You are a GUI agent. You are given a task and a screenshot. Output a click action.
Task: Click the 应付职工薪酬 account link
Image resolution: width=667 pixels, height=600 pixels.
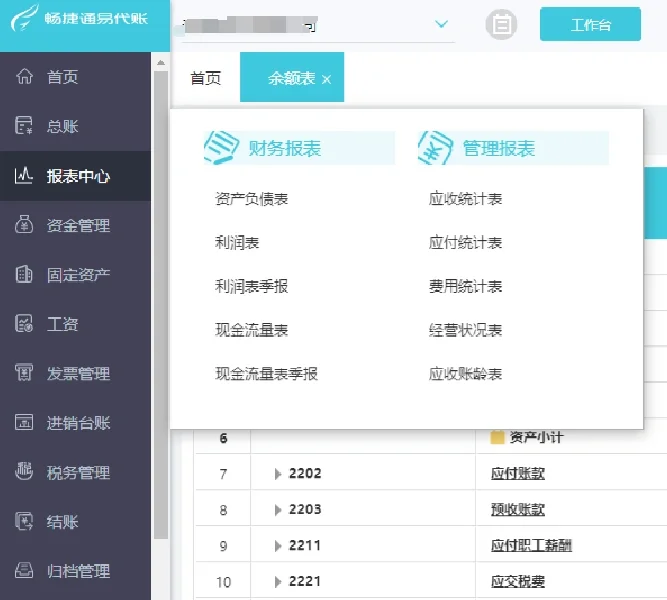531,545
